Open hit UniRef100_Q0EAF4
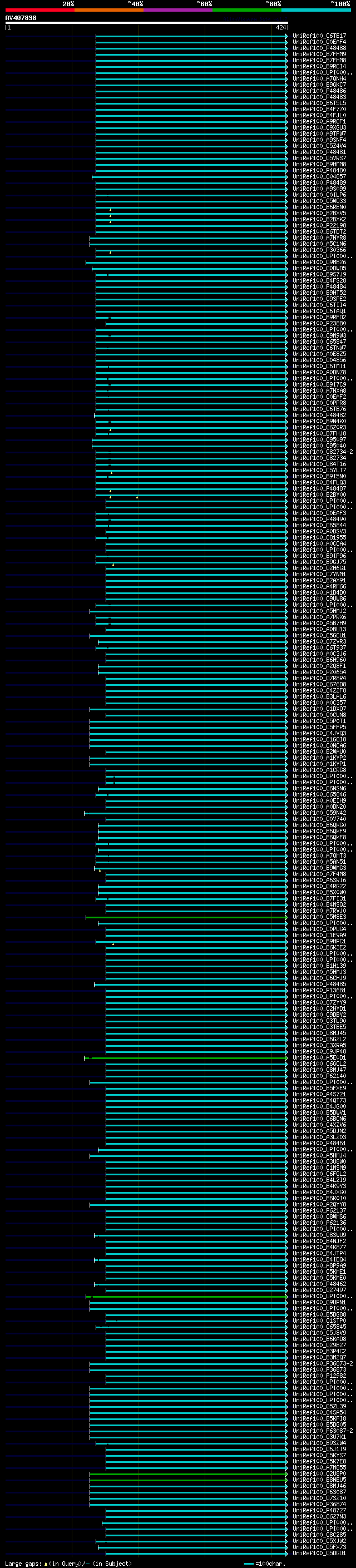This screenshot has width=356, height=1568. click(319, 42)
